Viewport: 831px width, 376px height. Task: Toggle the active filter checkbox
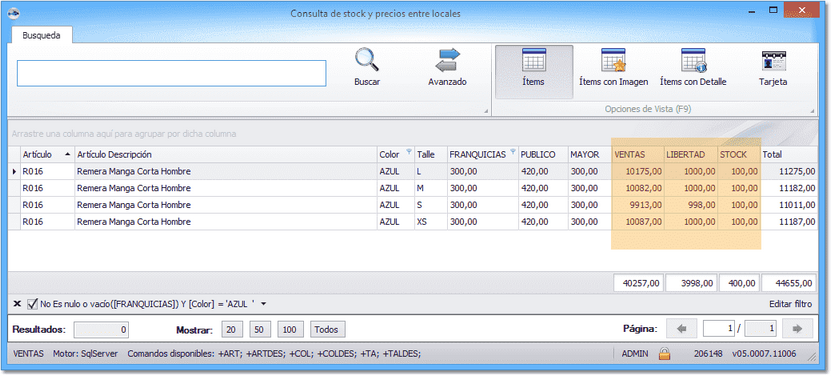[x=32, y=304]
